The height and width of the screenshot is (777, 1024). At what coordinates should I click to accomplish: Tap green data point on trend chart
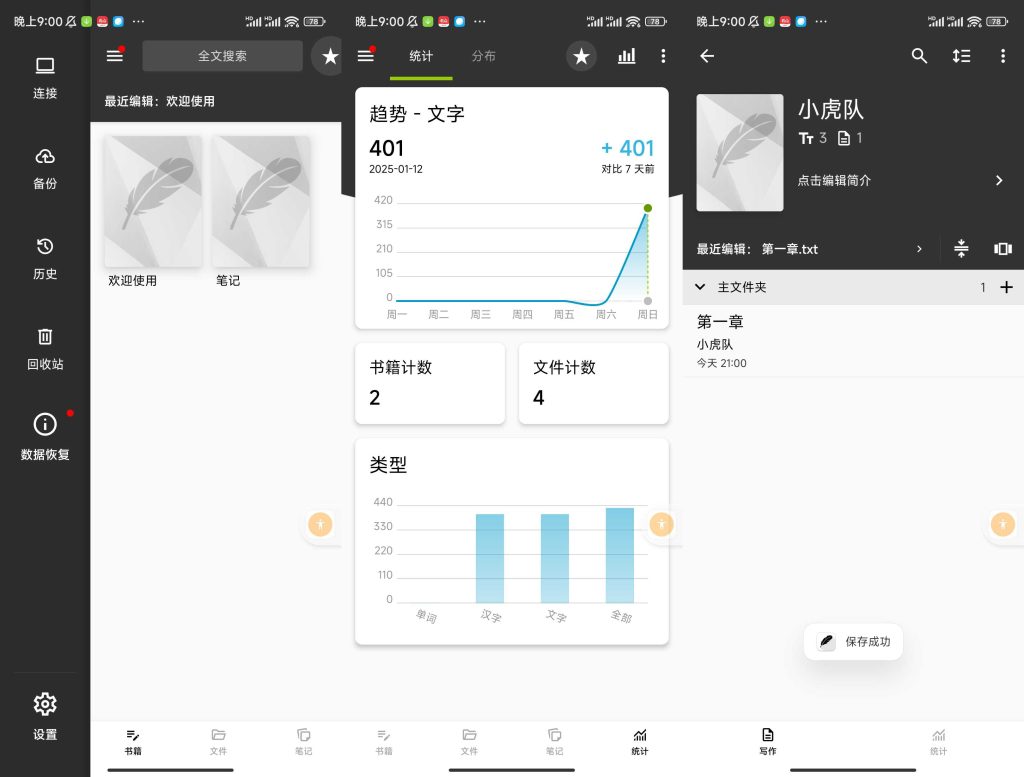point(648,208)
